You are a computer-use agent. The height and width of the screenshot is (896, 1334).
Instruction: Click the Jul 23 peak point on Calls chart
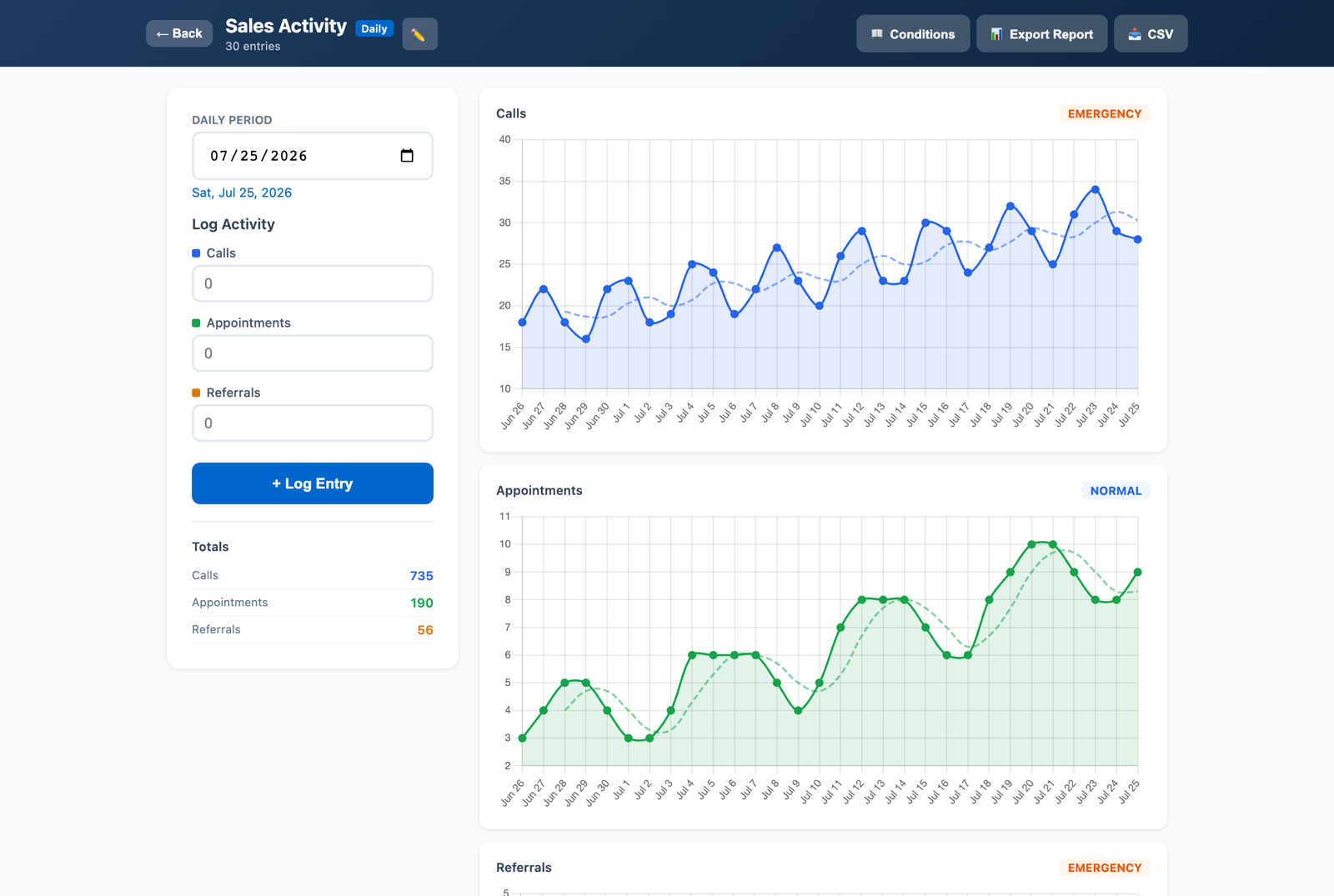[1096, 189]
